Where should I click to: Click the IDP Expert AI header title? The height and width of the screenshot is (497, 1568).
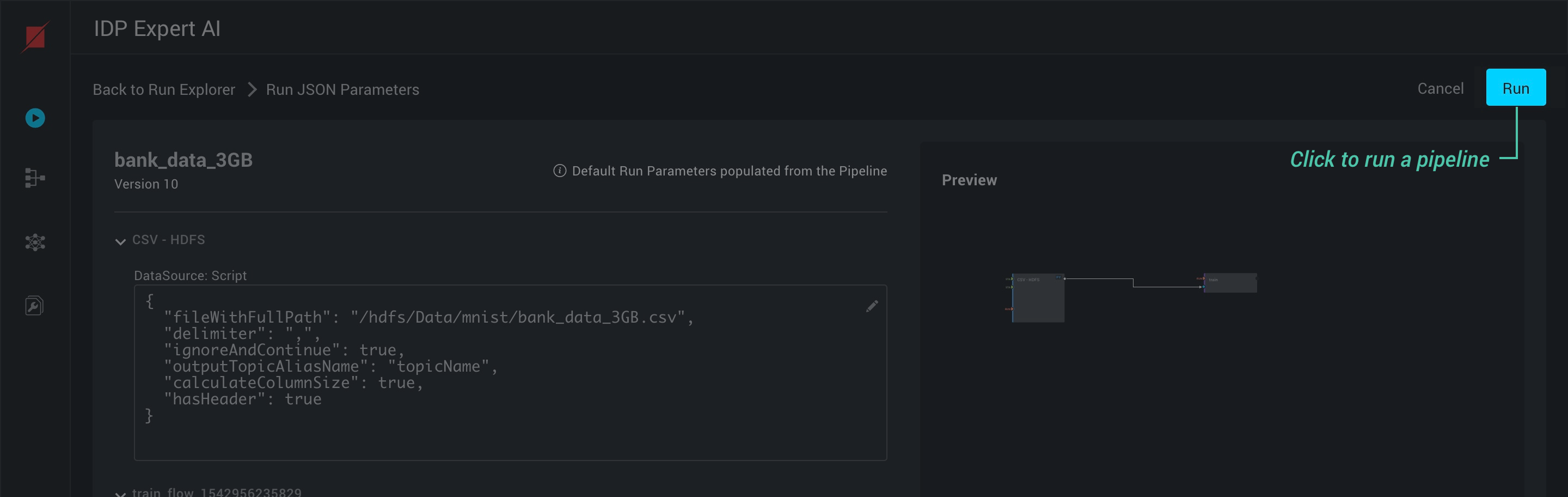(x=157, y=29)
